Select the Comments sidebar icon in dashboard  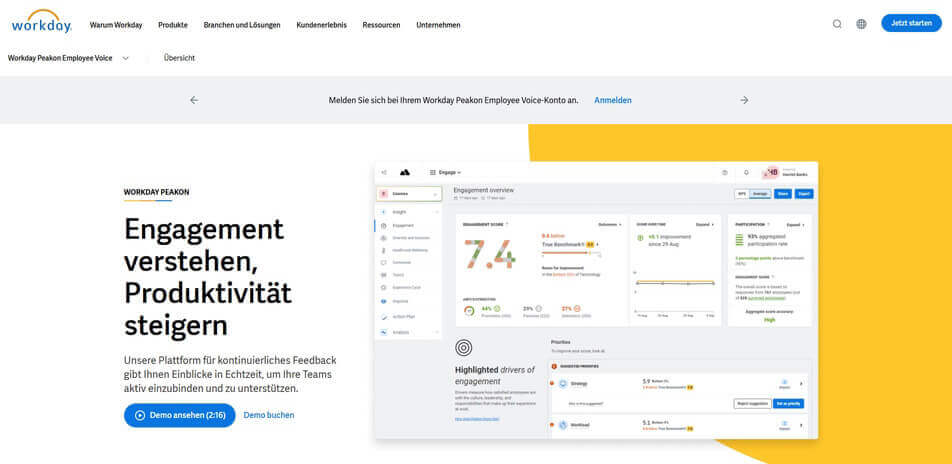pos(384,263)
